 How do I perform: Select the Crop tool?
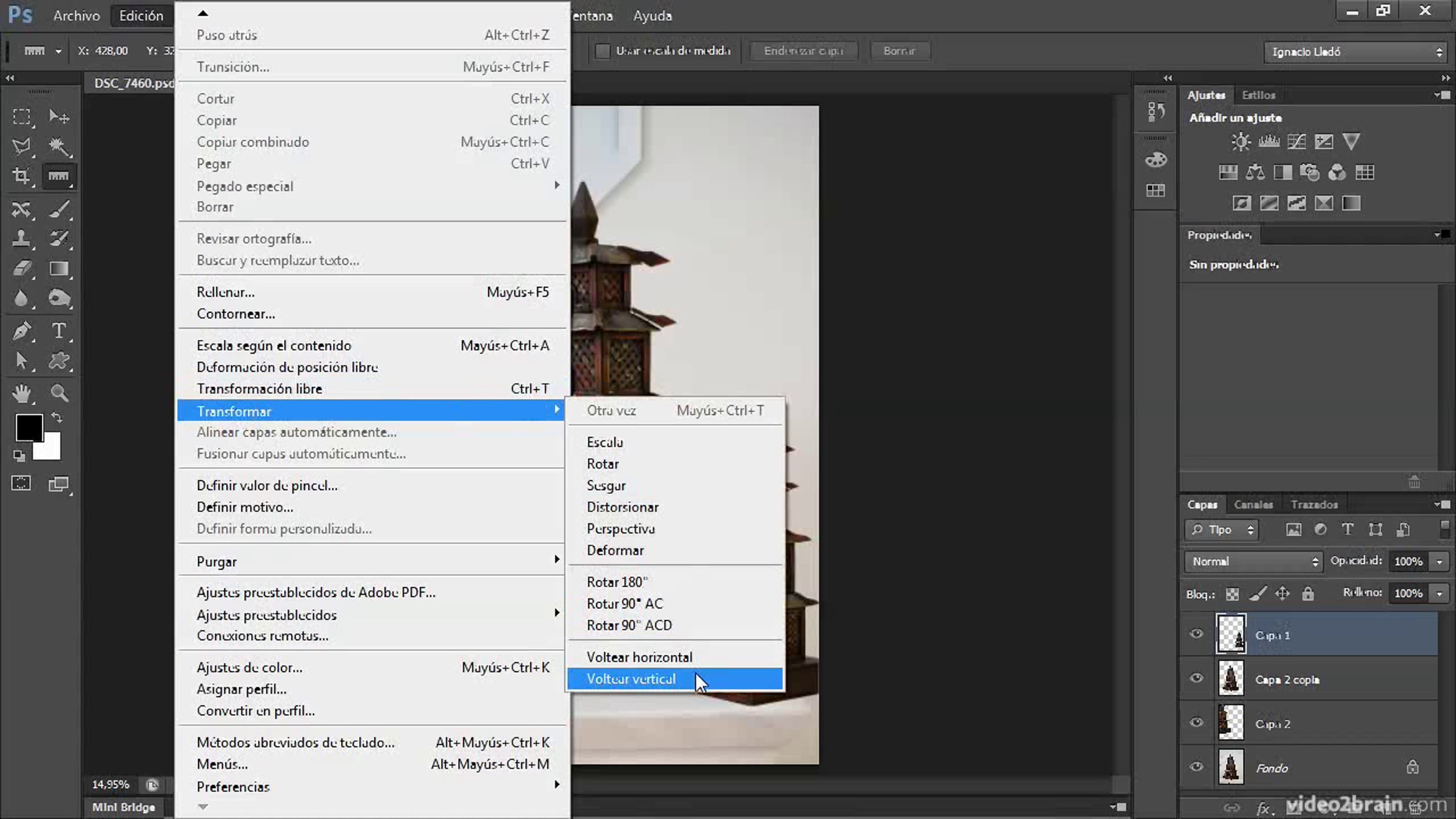22,176
